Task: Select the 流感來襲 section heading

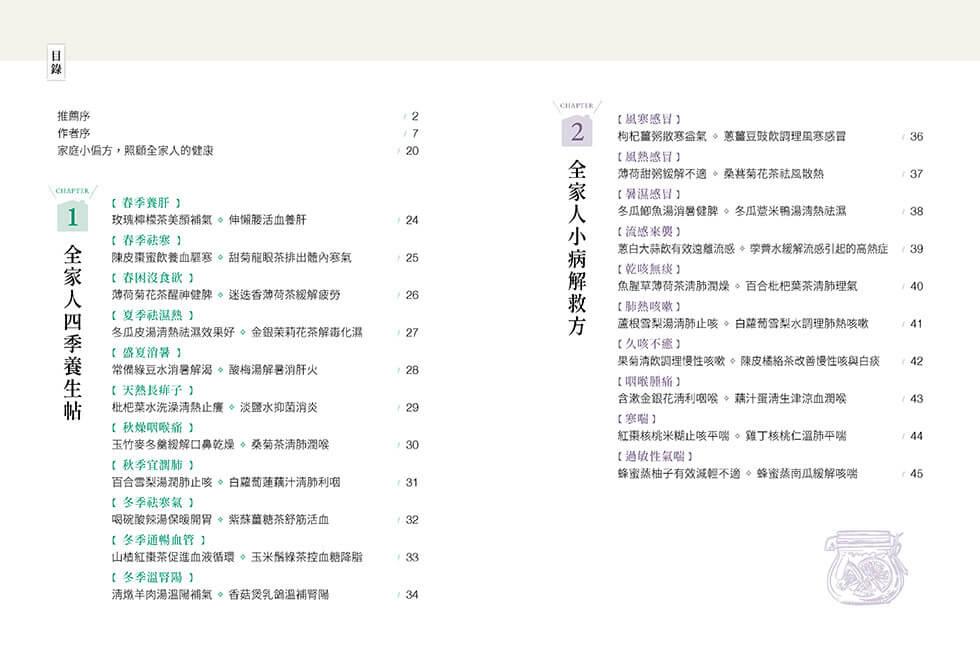Action: [650, 231]
